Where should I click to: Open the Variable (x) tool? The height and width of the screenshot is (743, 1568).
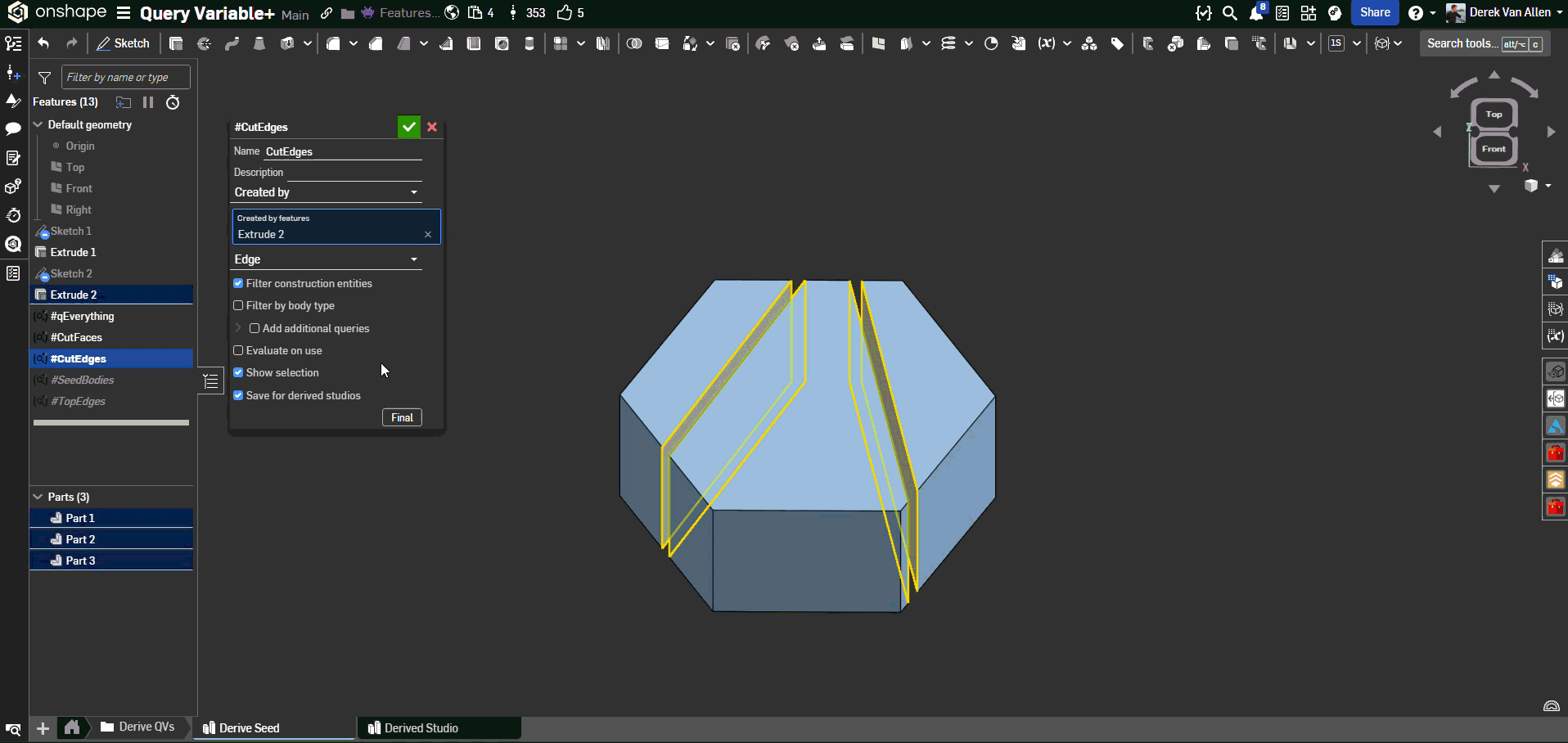tap(1046, 43)
